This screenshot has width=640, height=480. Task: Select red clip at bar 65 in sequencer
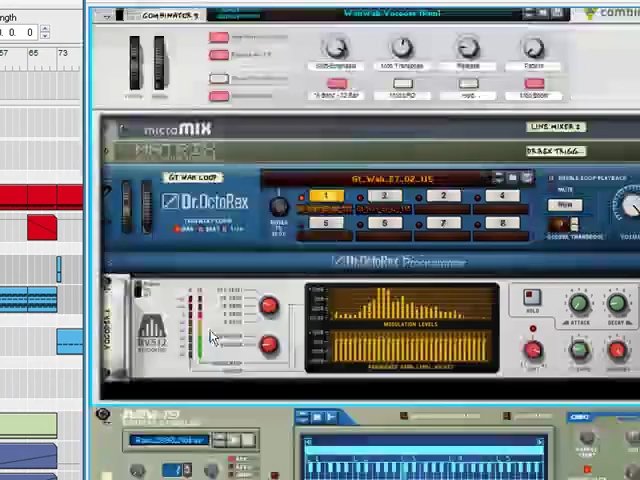[x=42, y=227]
